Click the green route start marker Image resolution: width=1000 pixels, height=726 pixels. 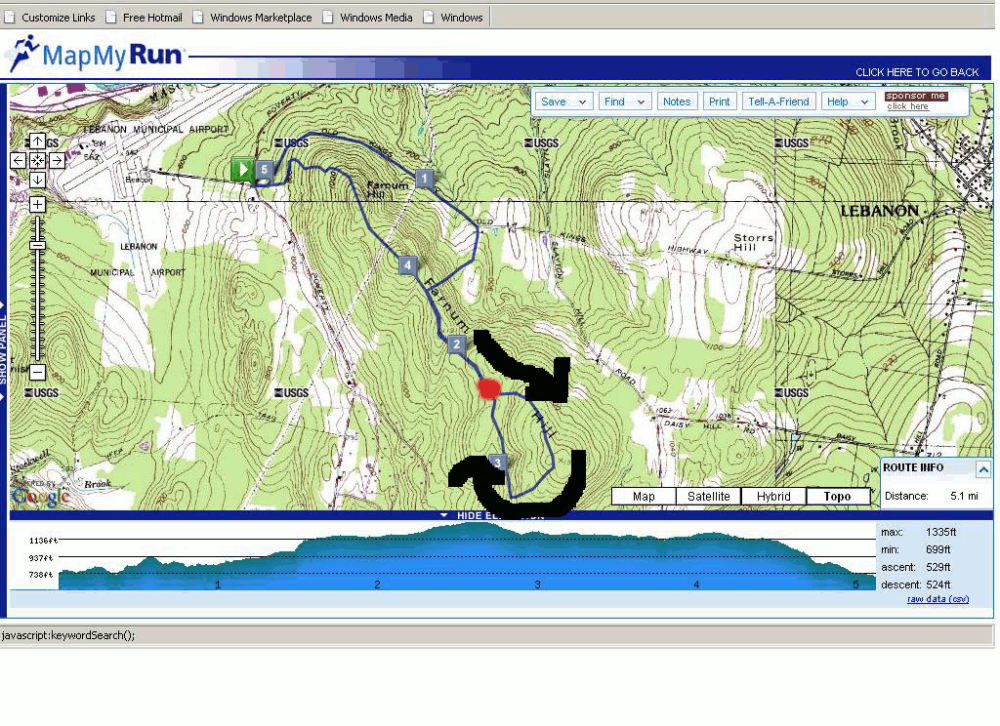pyautogui.click(x=242, y=169)
